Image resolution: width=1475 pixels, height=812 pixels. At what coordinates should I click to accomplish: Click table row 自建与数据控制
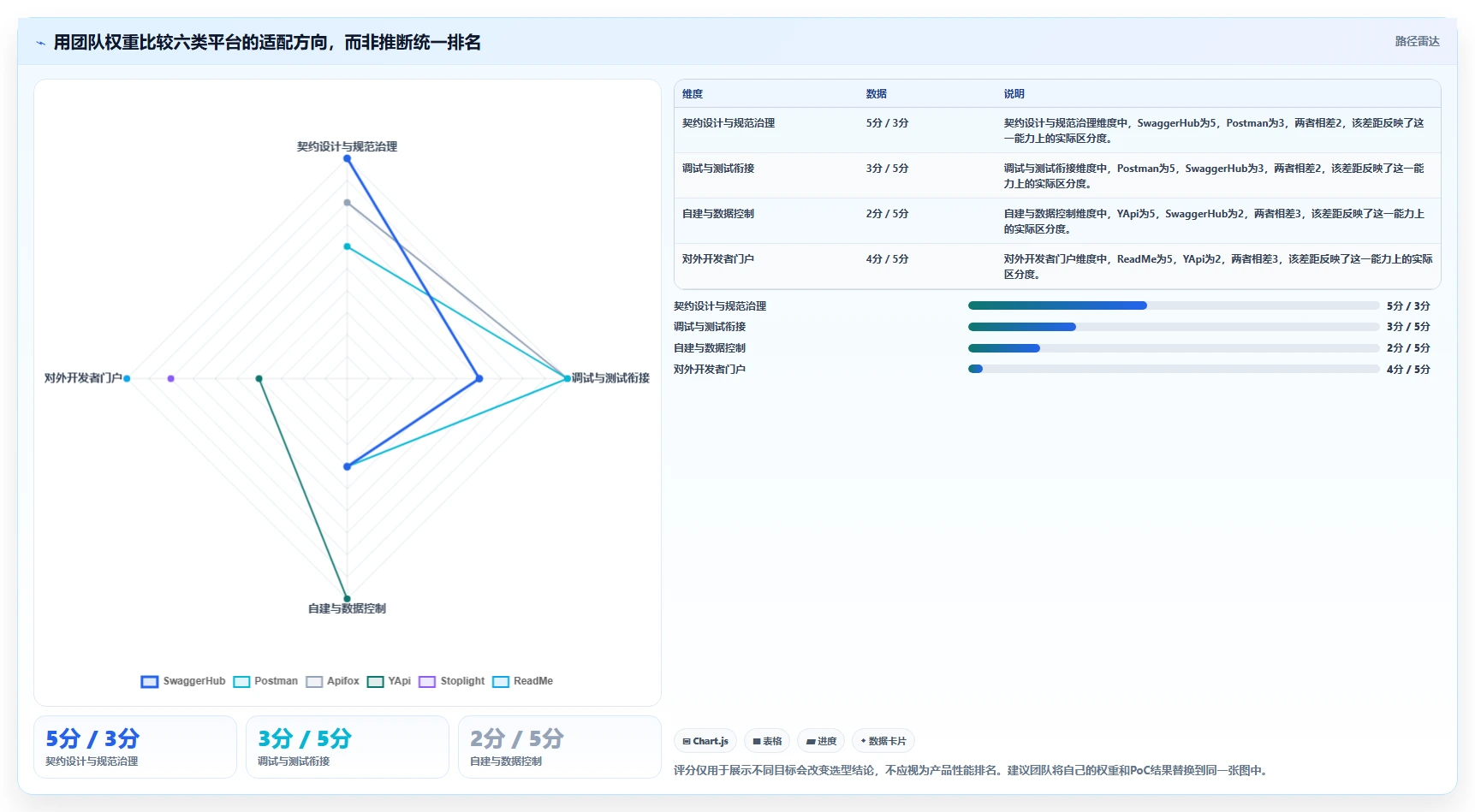[x=1057, y=221]
